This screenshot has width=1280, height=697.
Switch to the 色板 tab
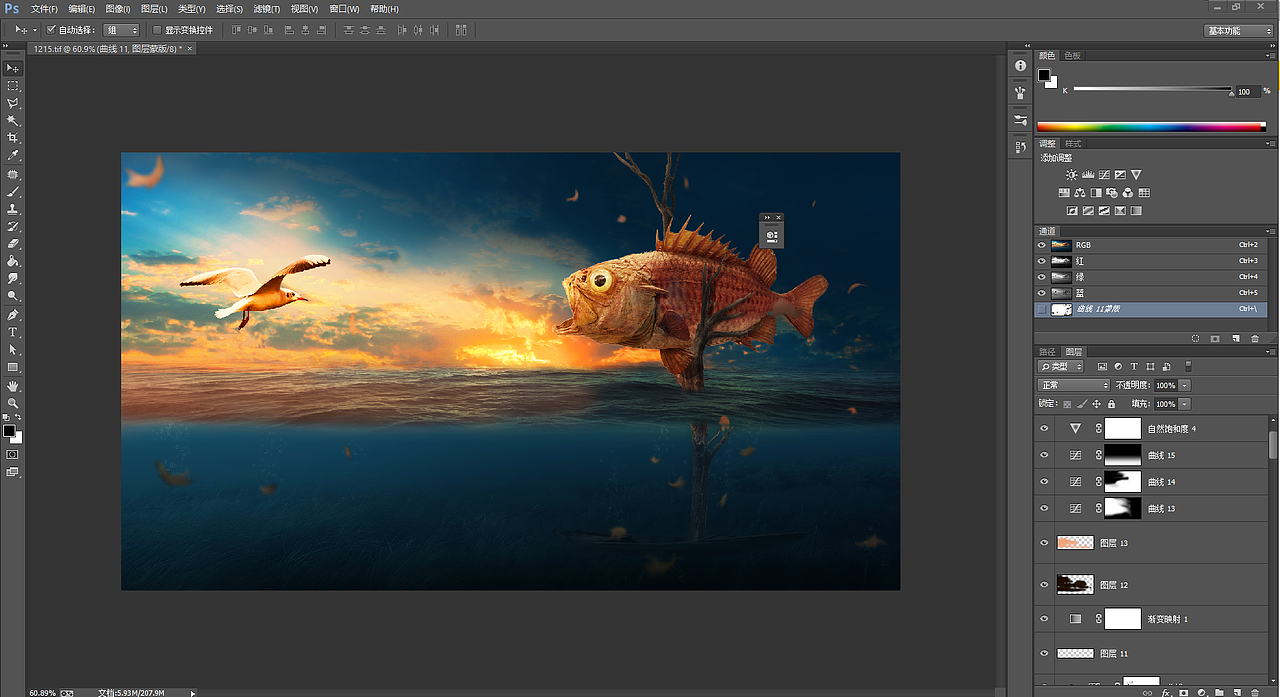tap(1072, 56)
